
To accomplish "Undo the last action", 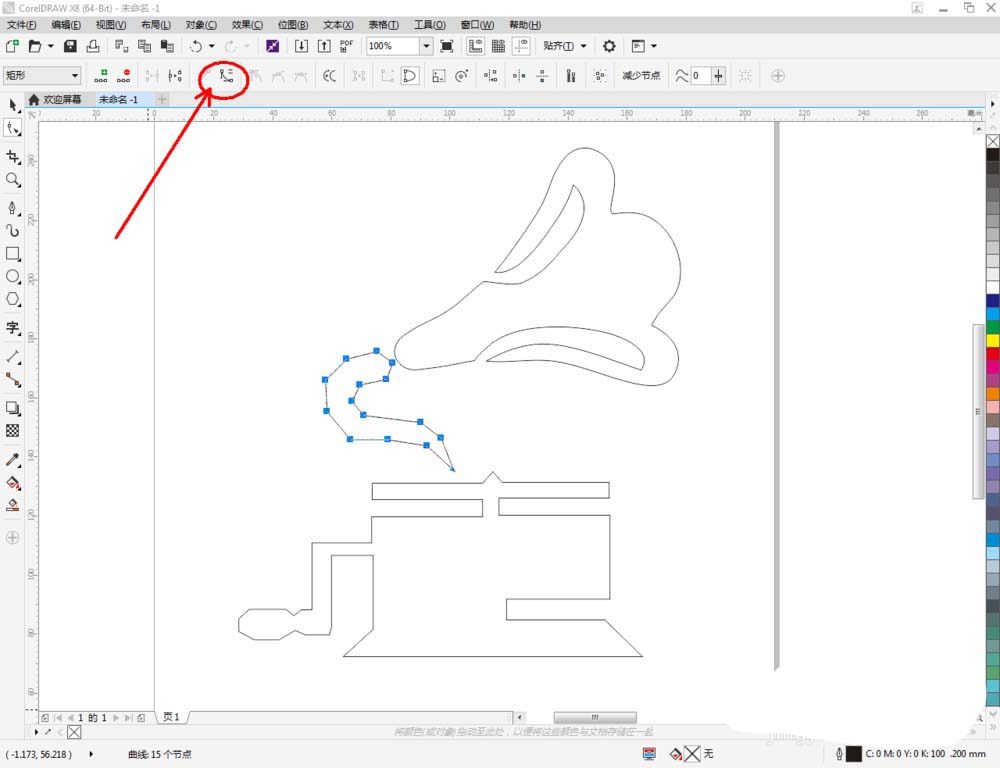I will click(x=196, y=46).
